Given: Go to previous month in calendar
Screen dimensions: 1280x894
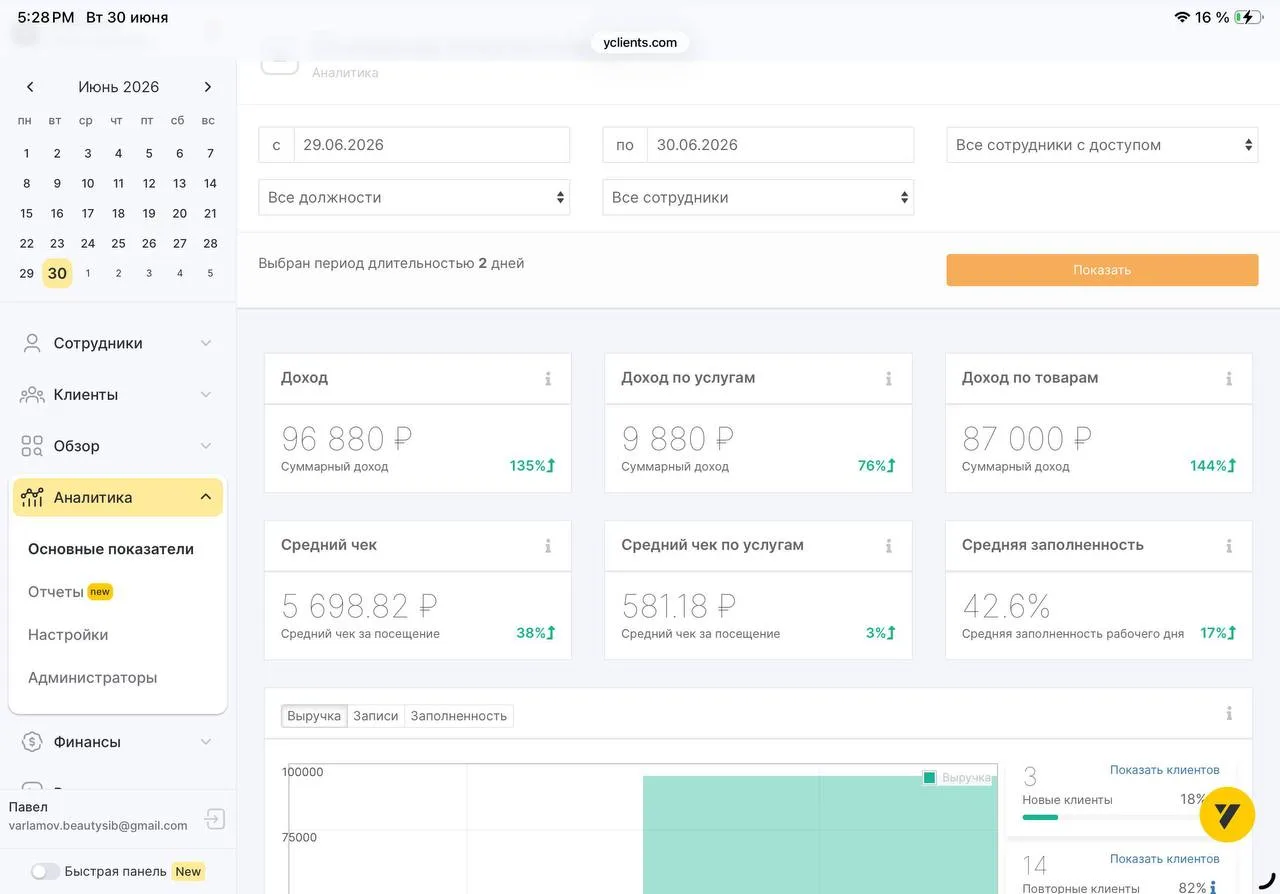Looking at the screenshot, I should (x=30, y=87).
